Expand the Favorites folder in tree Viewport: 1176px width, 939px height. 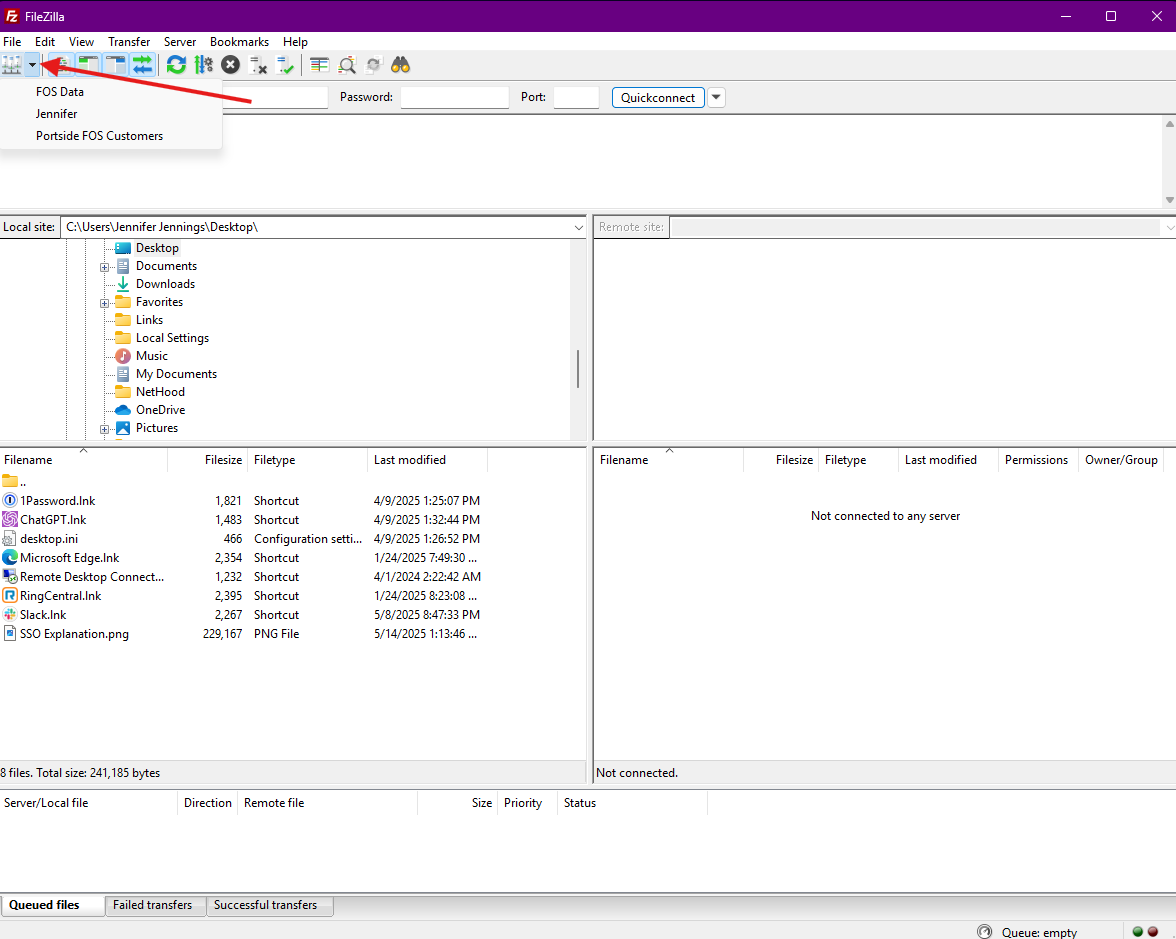(104, 303)
